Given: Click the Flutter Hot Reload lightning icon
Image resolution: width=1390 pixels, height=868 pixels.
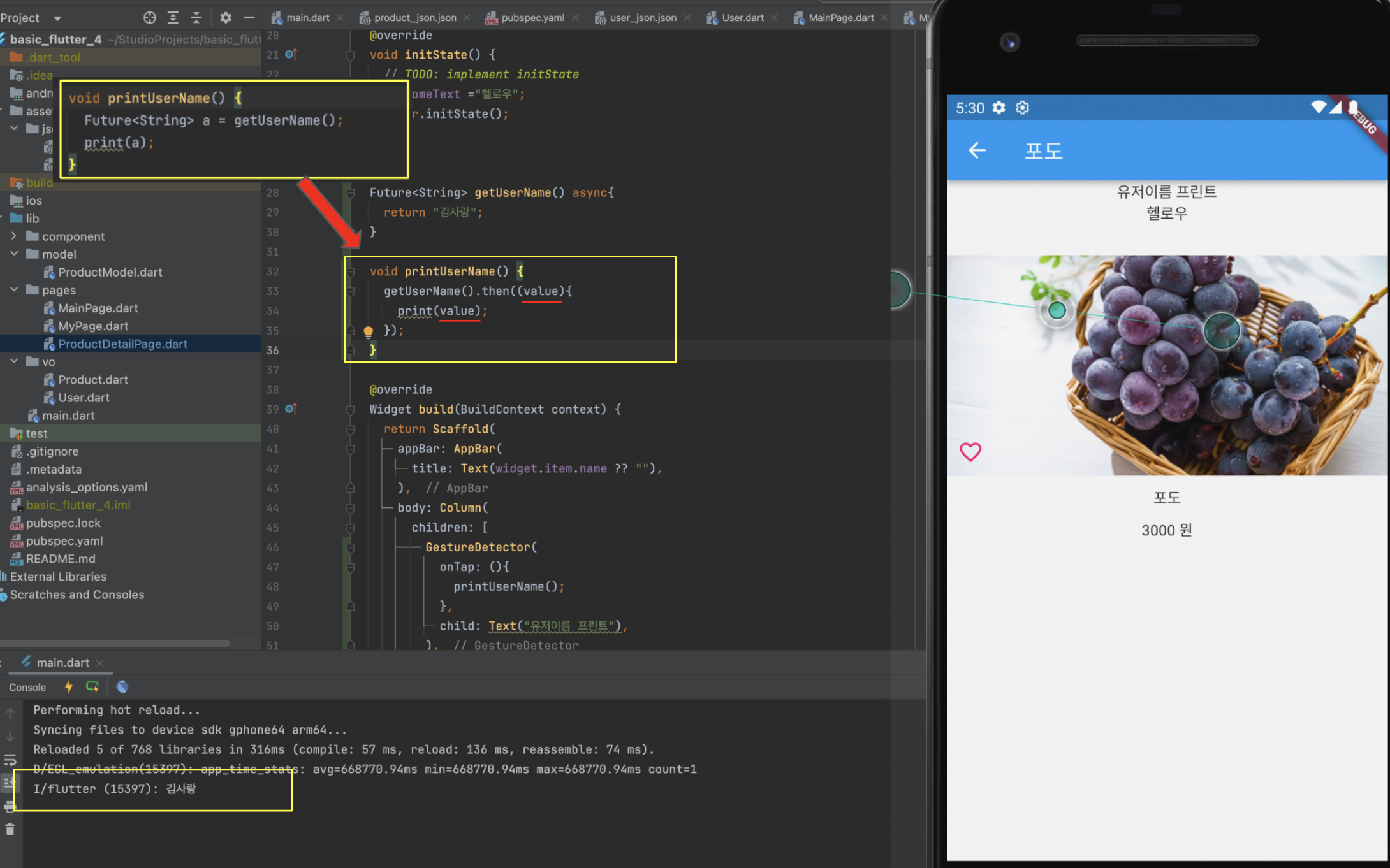Looking at the screenshot, I should pyautogui.click(x=68, y=686).
